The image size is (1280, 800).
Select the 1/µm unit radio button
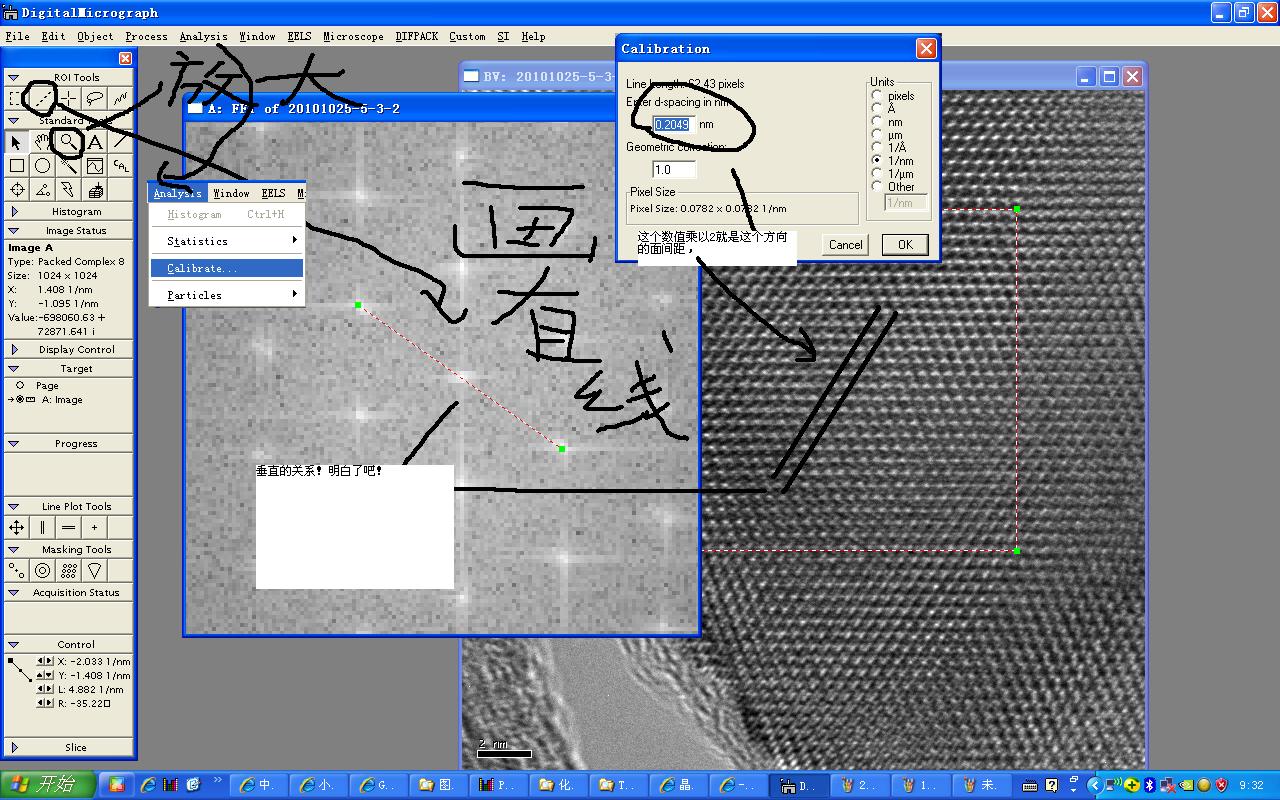(x=877, y=173)
